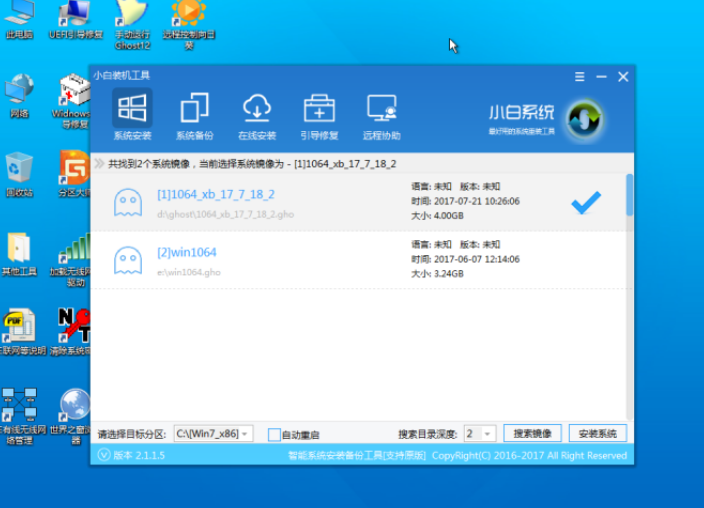Open 远程控制向日葵 desktop shortcut

(189, 25)
